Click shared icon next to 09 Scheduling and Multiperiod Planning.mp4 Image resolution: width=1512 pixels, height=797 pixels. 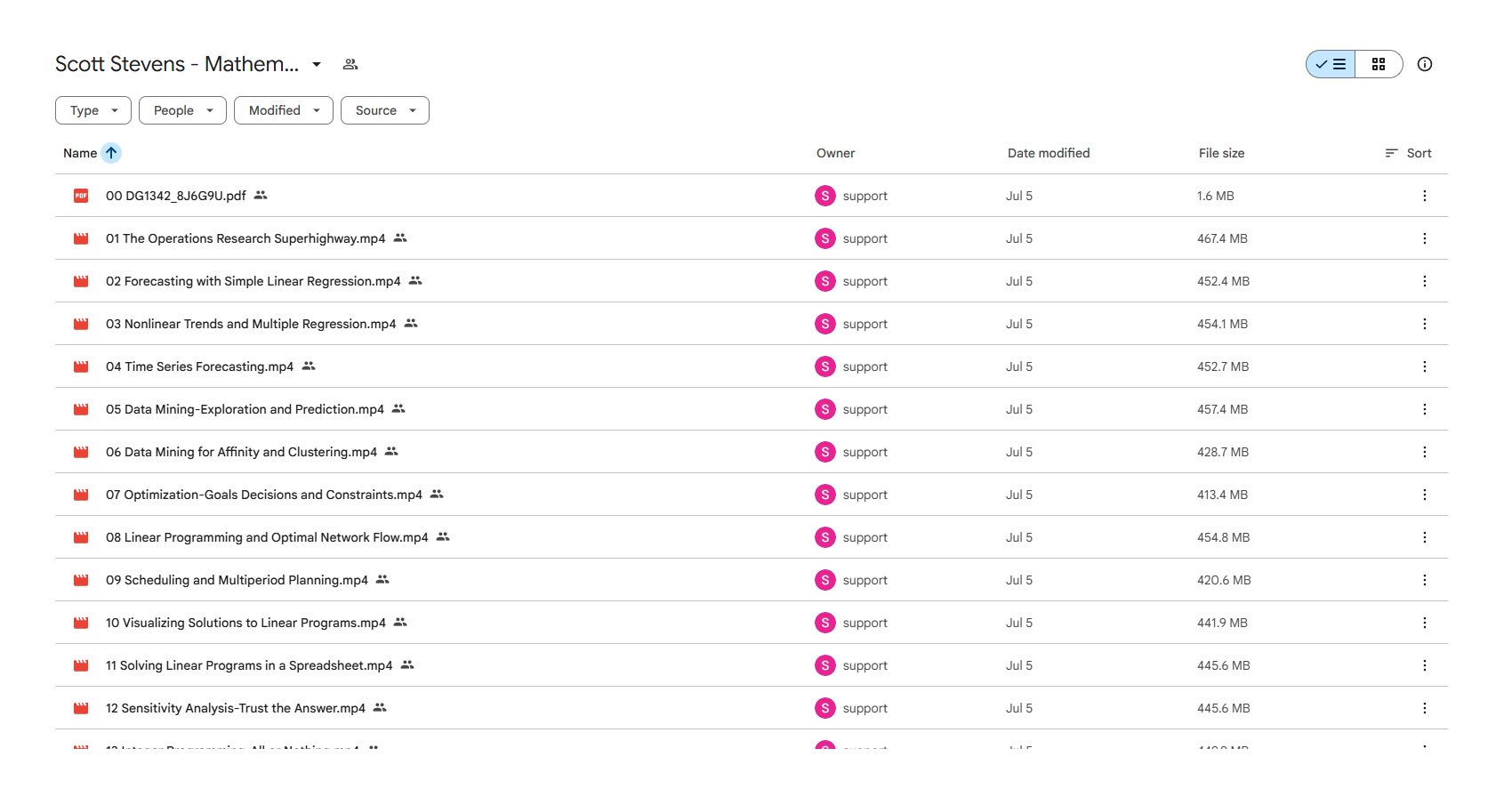point(382,580)
